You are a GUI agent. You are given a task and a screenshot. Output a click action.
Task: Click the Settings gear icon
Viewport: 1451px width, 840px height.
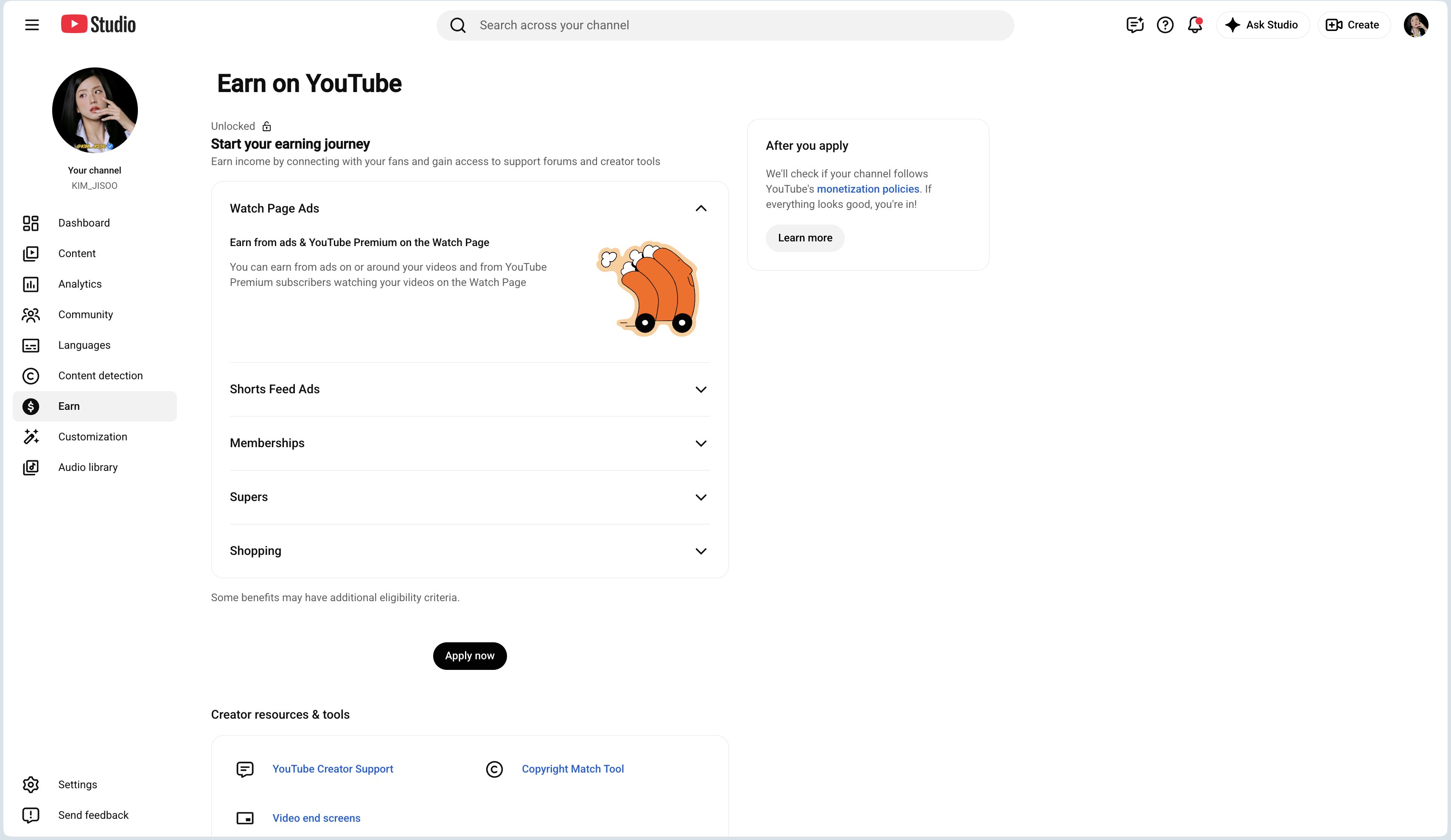coord(31,784)
